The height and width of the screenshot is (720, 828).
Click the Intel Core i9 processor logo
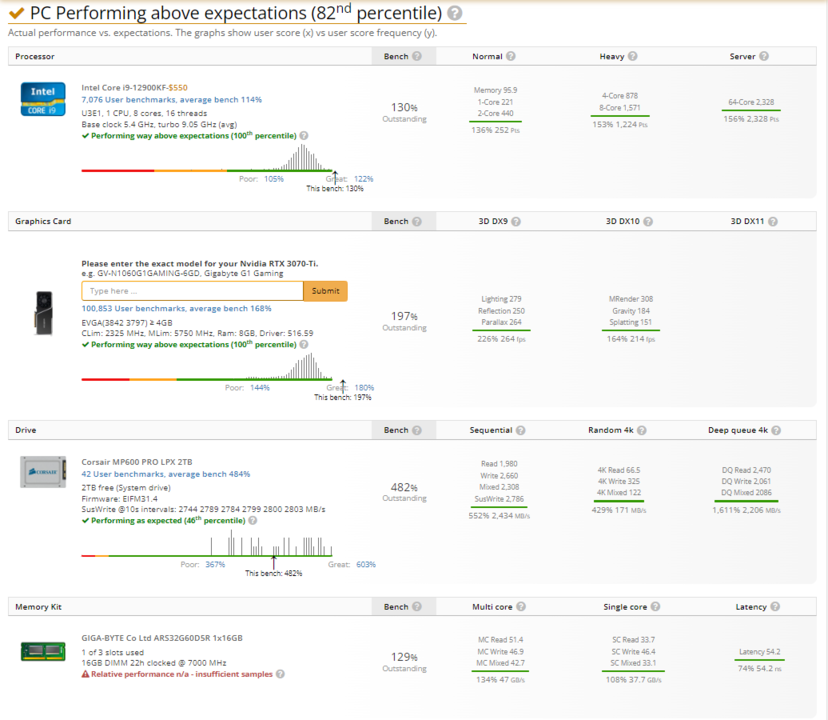[x=43, y=100]
